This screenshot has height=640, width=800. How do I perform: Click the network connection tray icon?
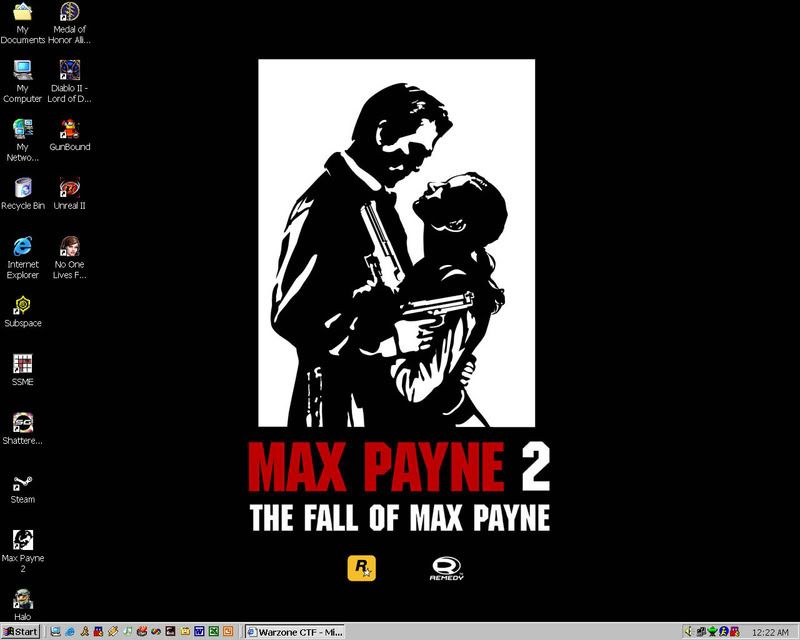click(x=701, y=632)
